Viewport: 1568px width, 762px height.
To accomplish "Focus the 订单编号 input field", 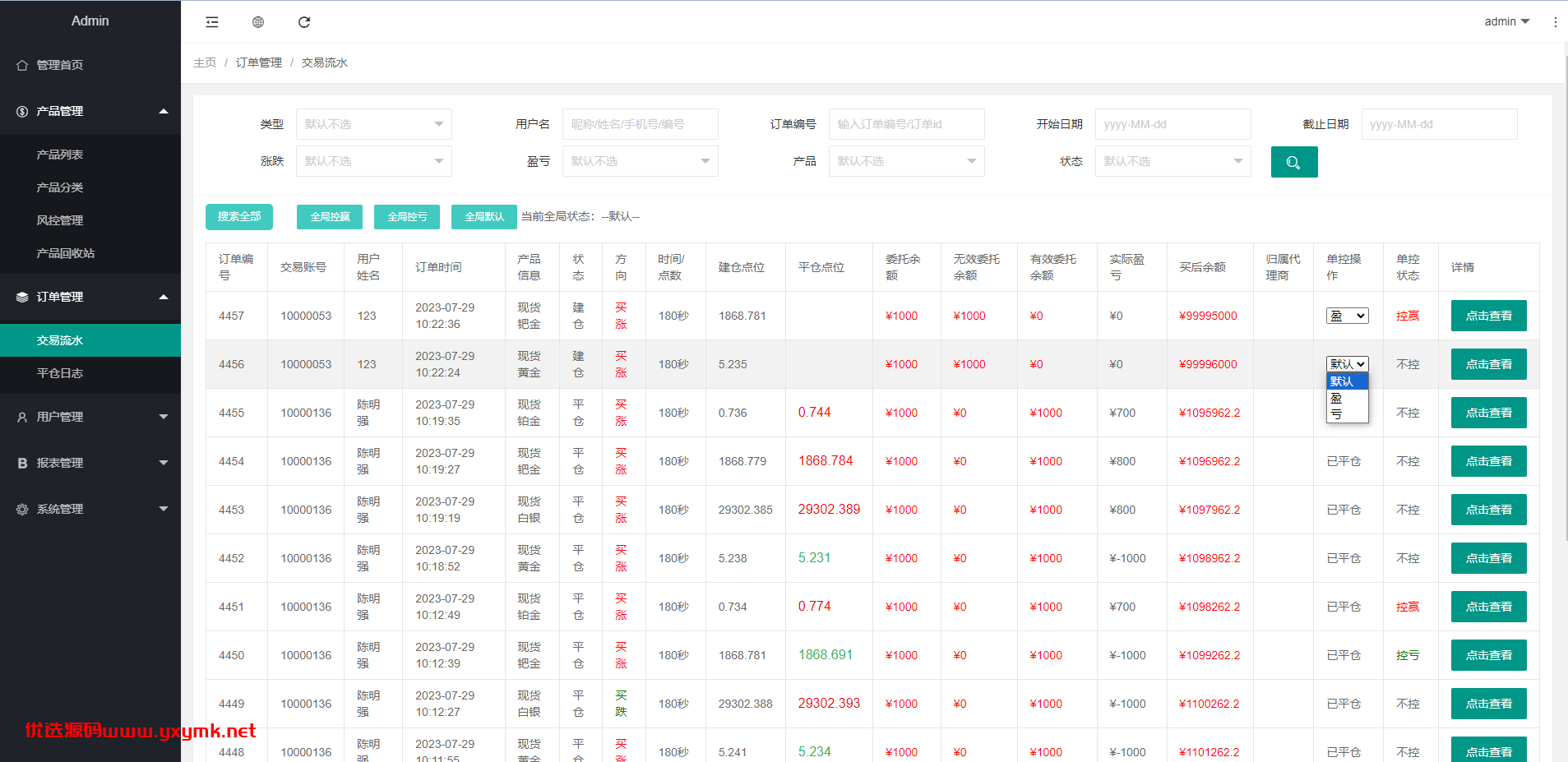I will tap(907, 124).
